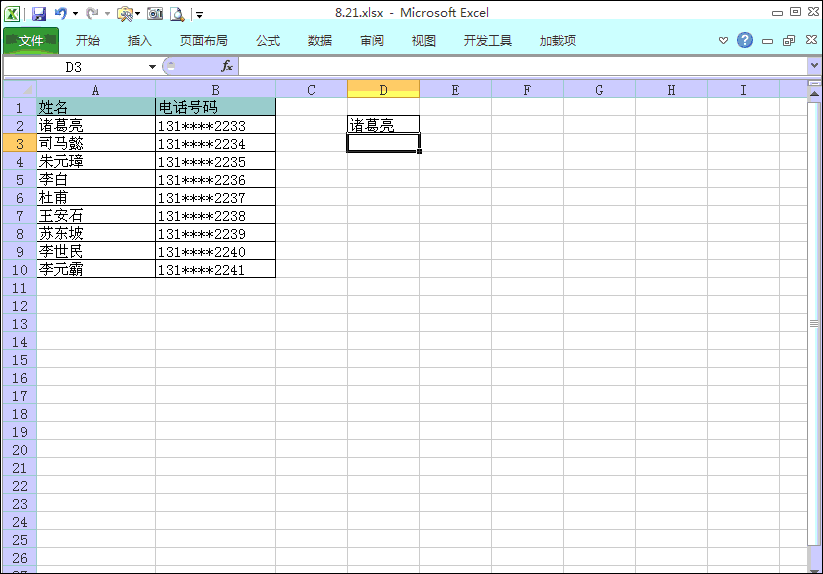This screenshot has height=574, width=823.
Task: Click cell containing 李元霸
Action: [x=96, y=269]
